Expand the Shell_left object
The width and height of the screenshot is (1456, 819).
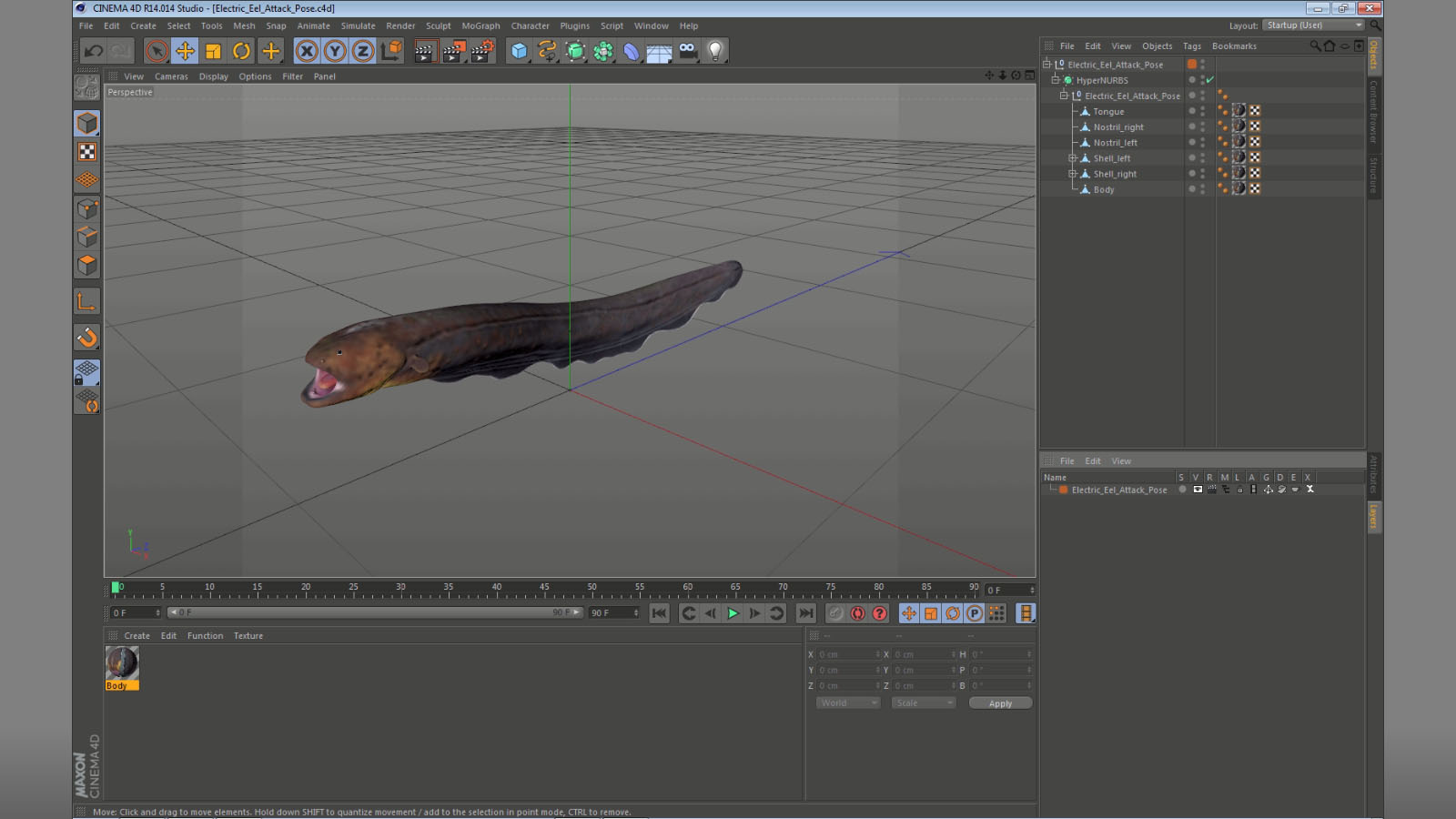point(1073,158)
